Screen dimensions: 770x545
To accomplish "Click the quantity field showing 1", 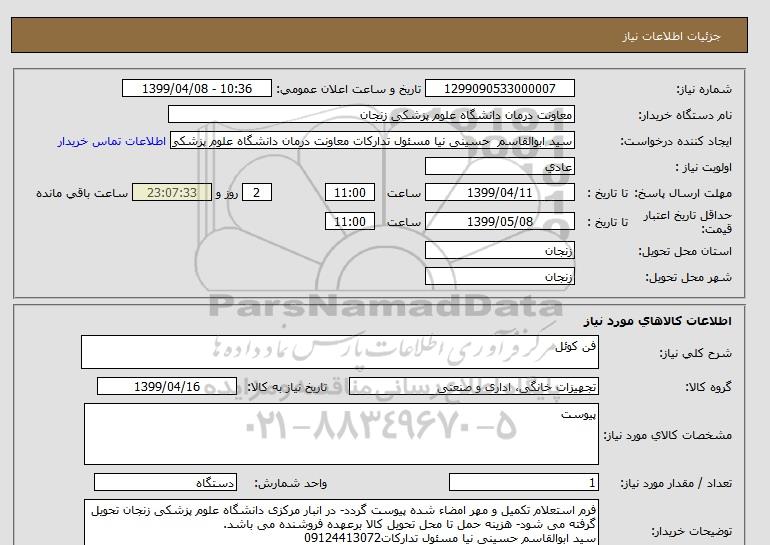I will pyautogui.click(x=523, y=483).
